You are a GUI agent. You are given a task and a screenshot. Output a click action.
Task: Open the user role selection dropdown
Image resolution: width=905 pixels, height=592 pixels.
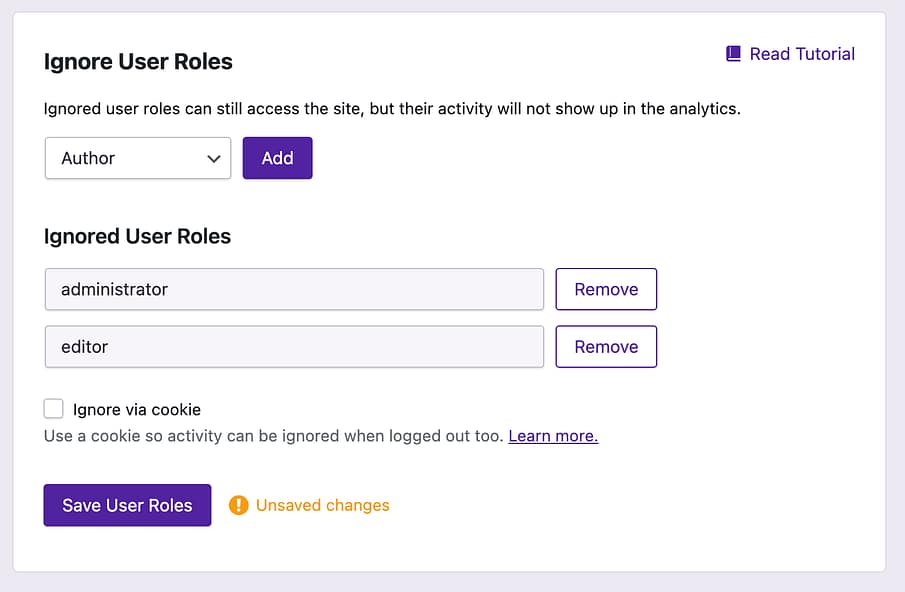(137, 158)
